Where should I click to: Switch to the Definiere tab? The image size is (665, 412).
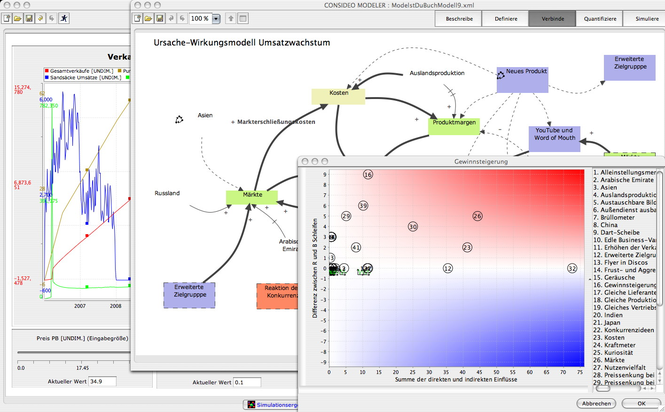(506, 19)
